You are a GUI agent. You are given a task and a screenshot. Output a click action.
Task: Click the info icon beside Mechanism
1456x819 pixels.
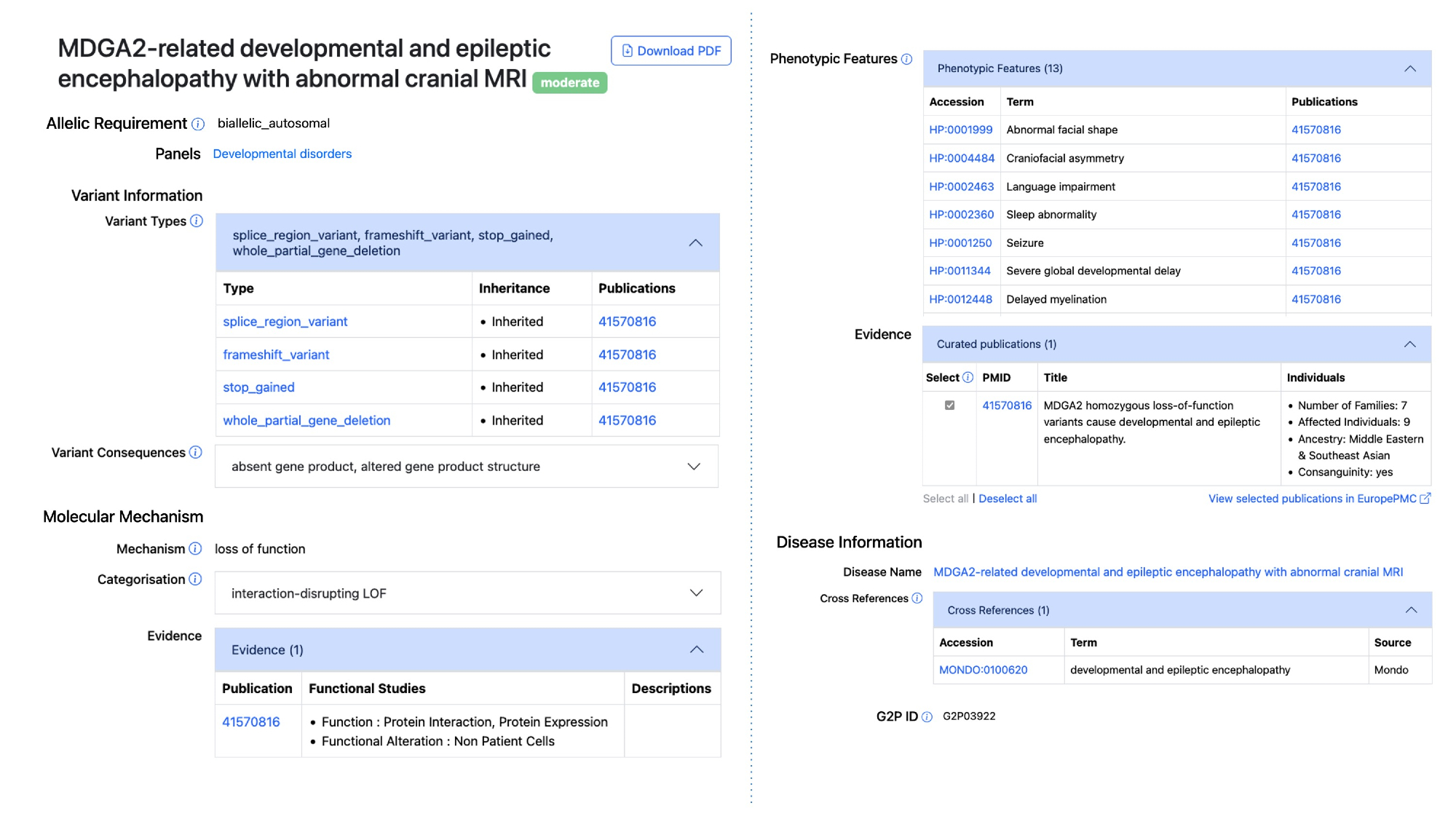[x=195, y=548]
